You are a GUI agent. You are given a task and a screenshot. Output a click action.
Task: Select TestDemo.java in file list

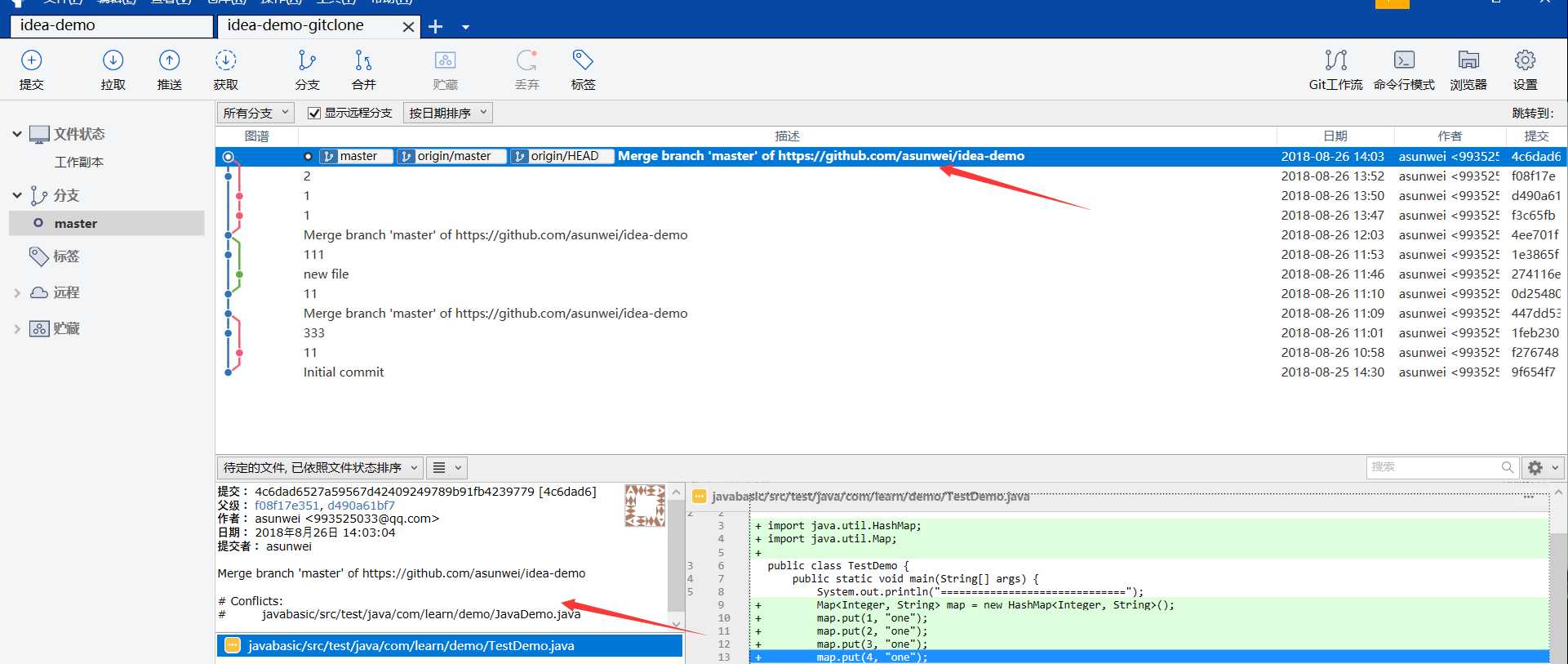pyautogui.click(x=450, y=645)
